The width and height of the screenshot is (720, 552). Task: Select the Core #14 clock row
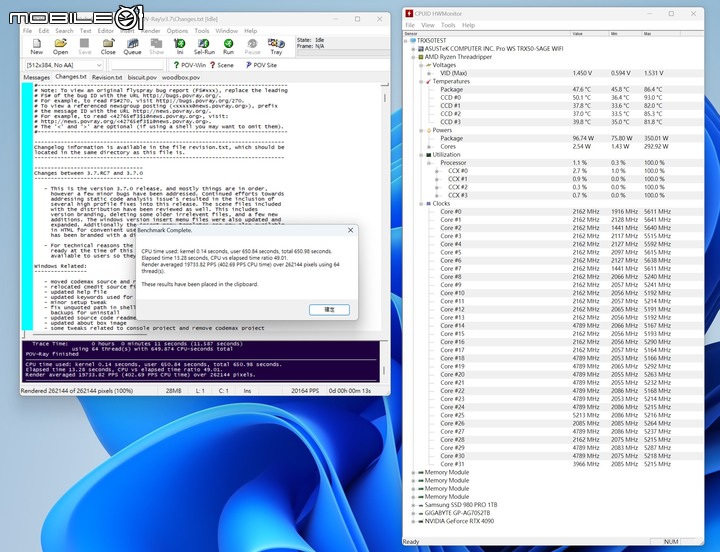tap(553, 326)
